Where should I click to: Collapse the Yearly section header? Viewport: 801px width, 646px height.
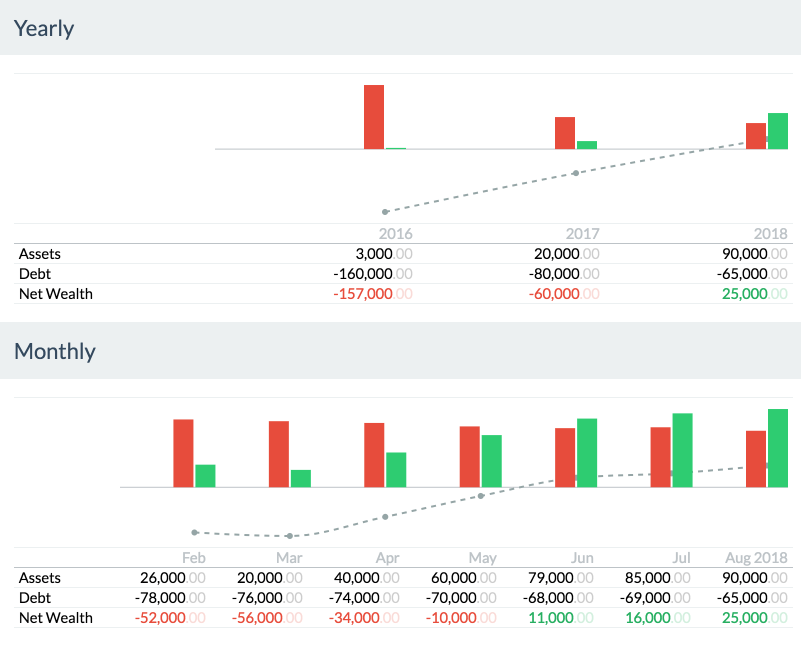[x=44, y=29]
